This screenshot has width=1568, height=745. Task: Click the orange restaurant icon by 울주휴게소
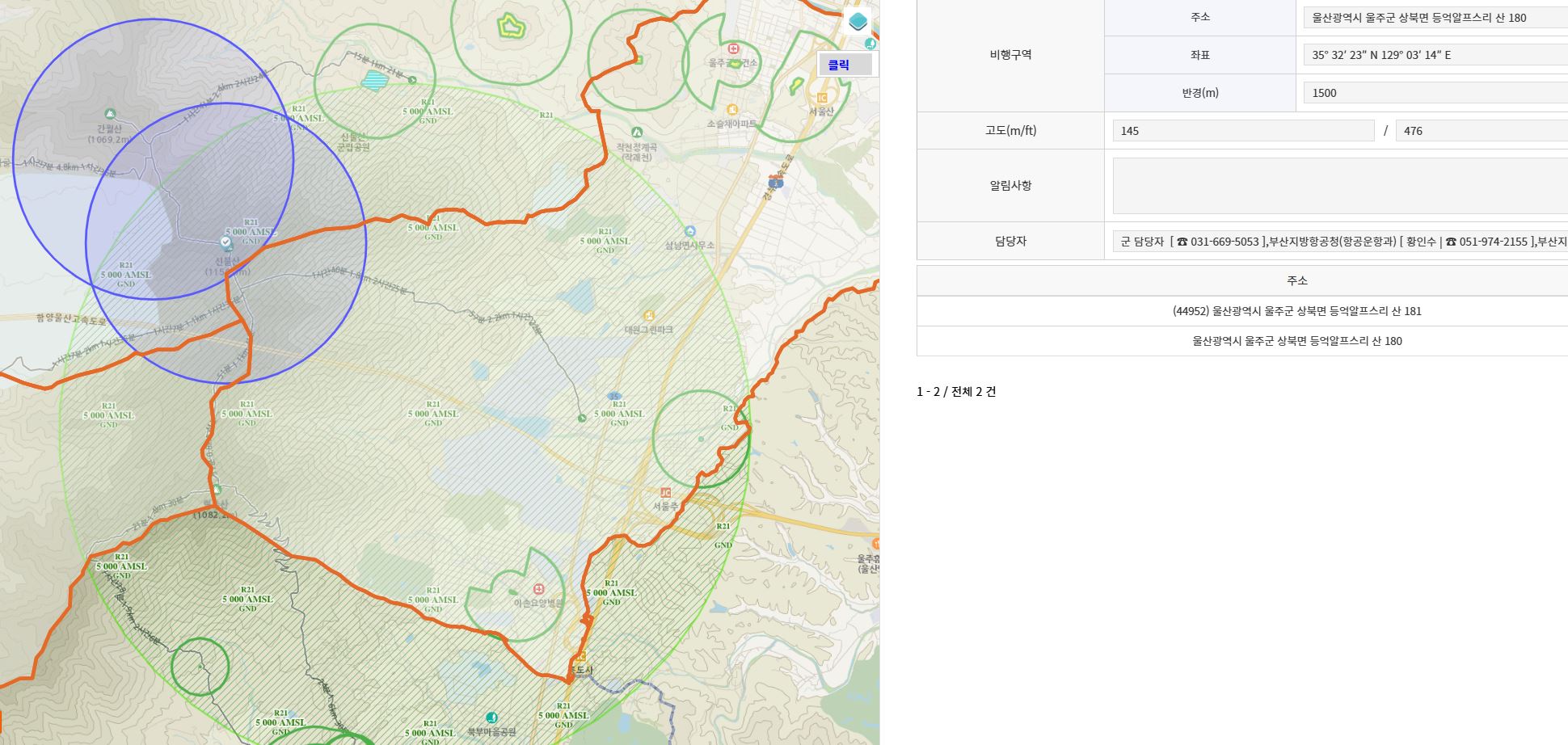875,544
